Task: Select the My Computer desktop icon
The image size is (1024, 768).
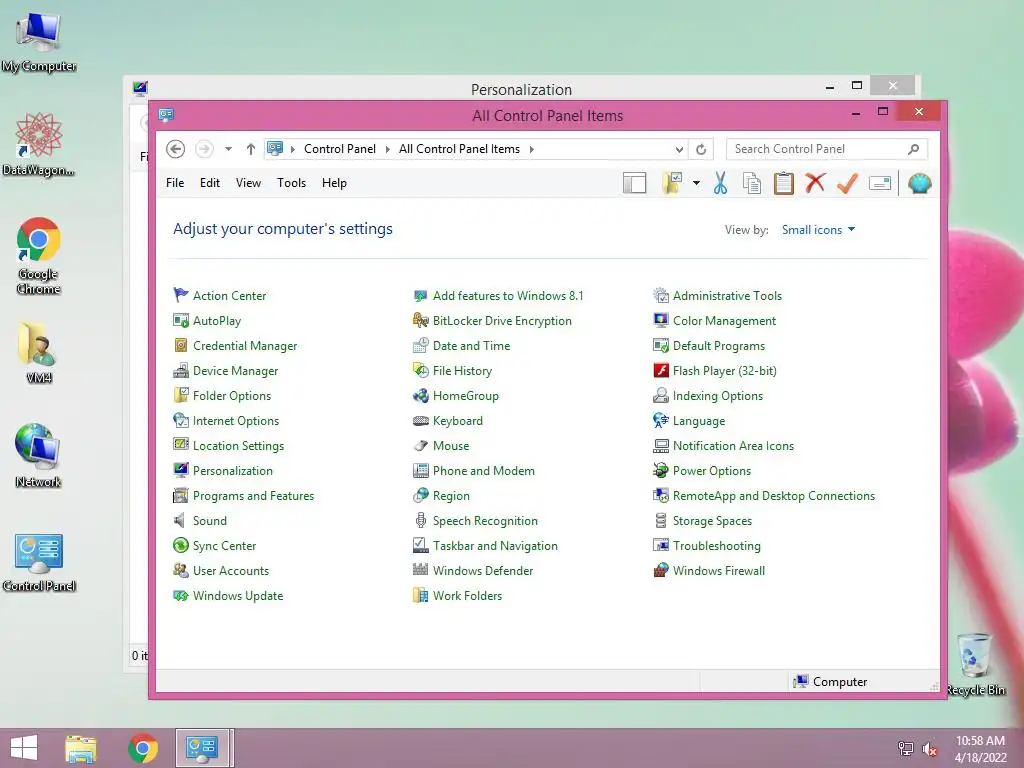Action: tap(39, 40)
